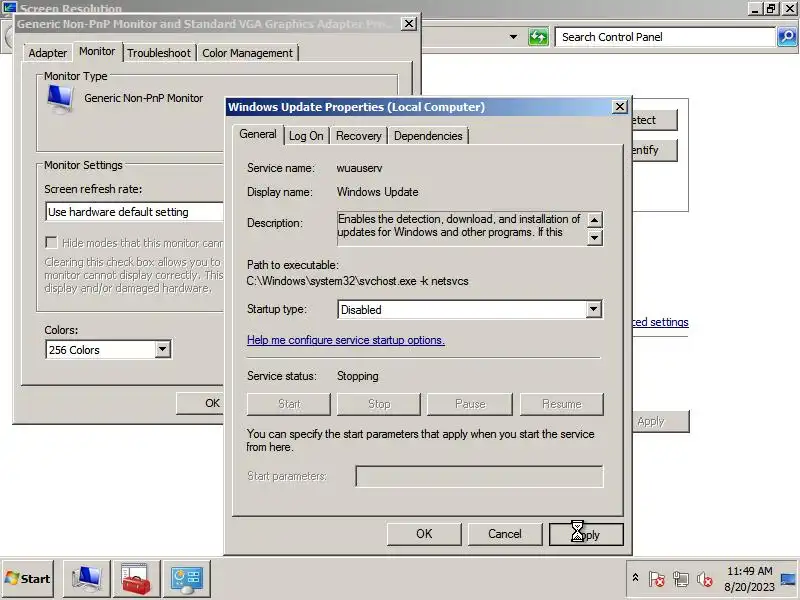Image resolution: width=800 pixels, height=600 pixels.
Task: Click the Start service button
Action: tap(289, 404)
